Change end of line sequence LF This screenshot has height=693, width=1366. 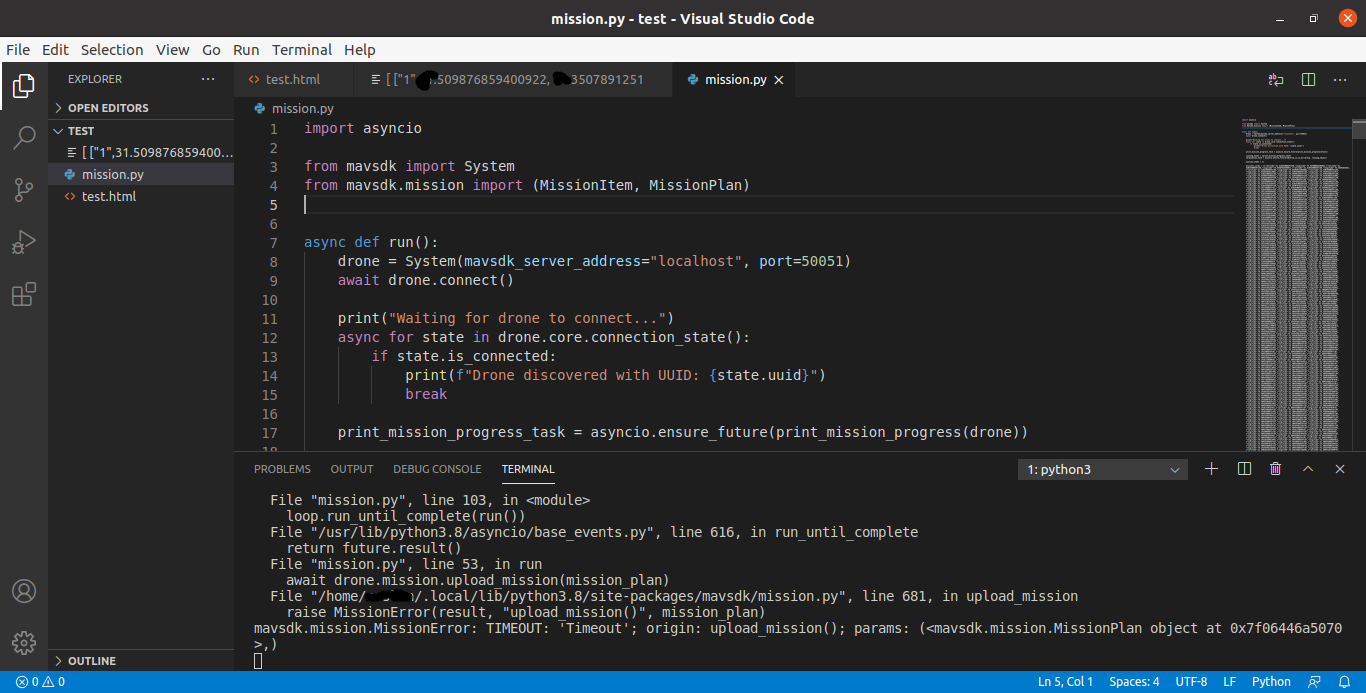[1230, 682]
